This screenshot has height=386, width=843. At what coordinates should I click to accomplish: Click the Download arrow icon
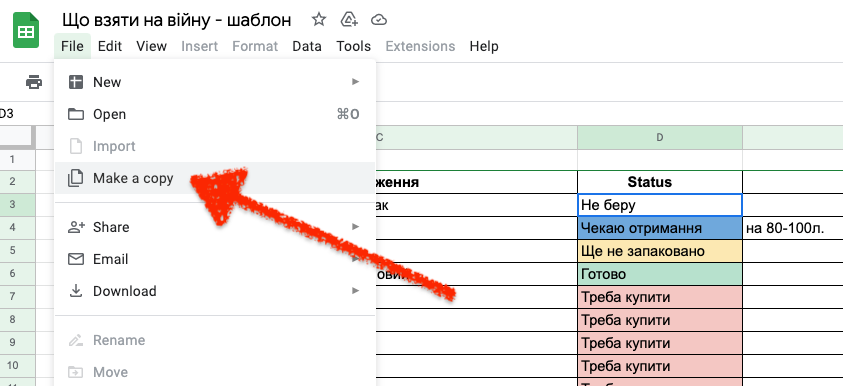tap(76, 291)
